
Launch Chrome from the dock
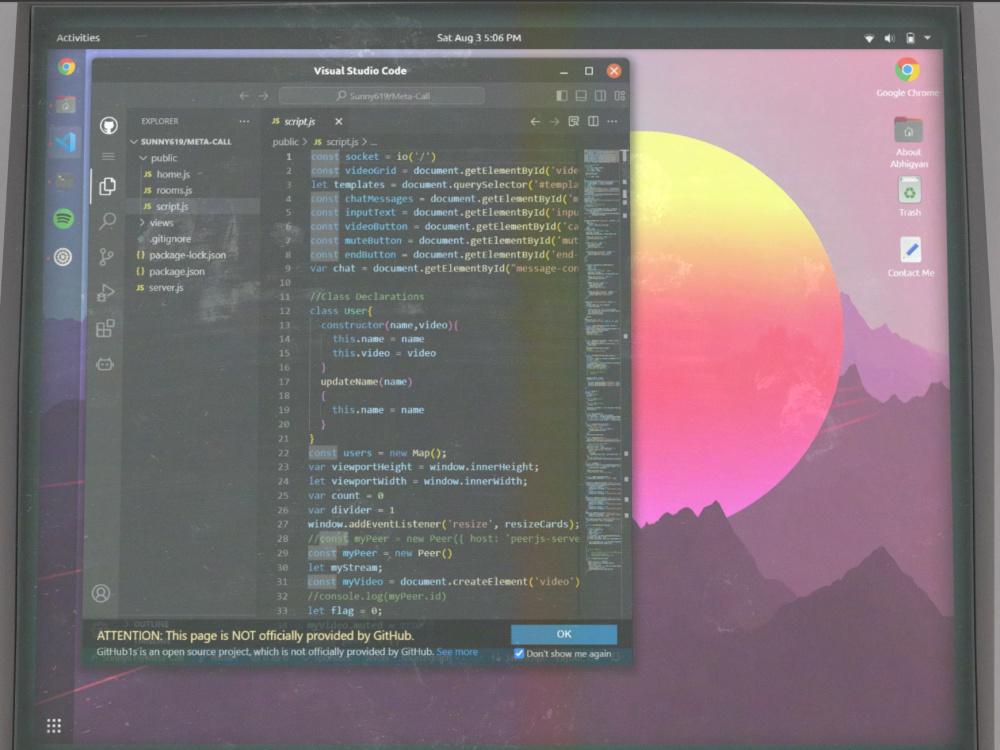pyautogui.click(x=66, y=67)
